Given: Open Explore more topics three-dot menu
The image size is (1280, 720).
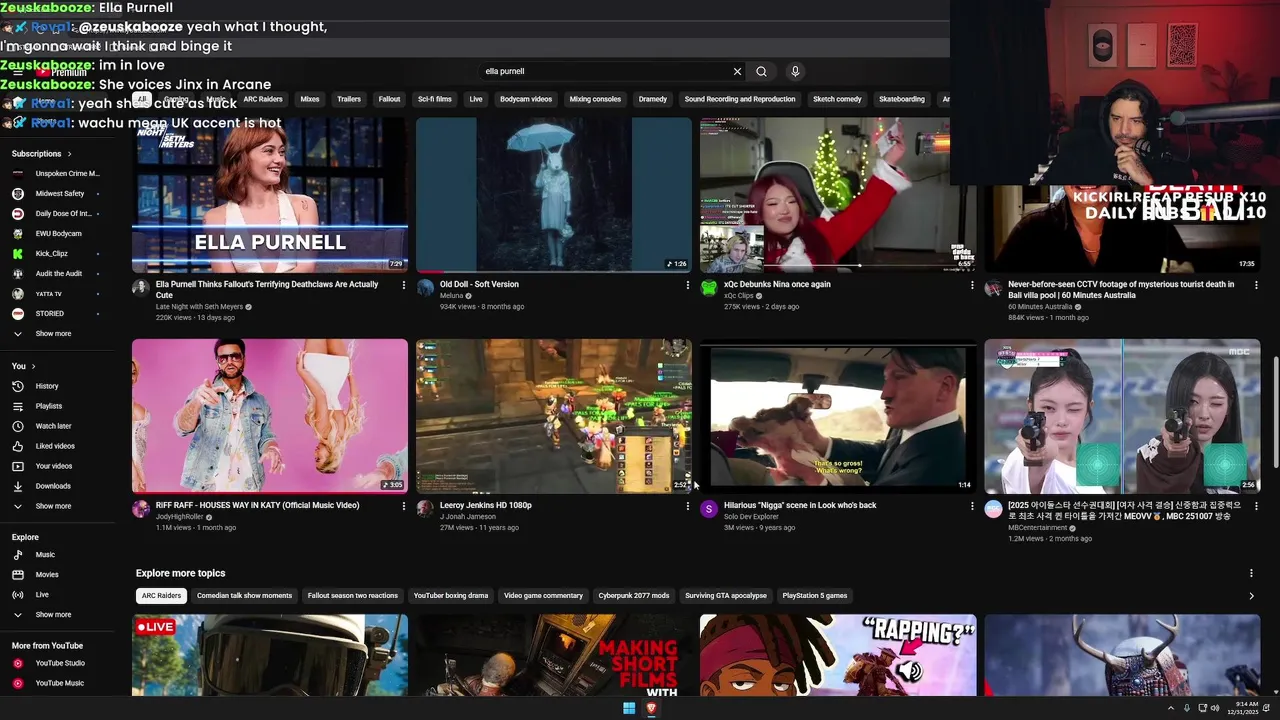Looking at the screenshot, I should tap(1251, 573).
